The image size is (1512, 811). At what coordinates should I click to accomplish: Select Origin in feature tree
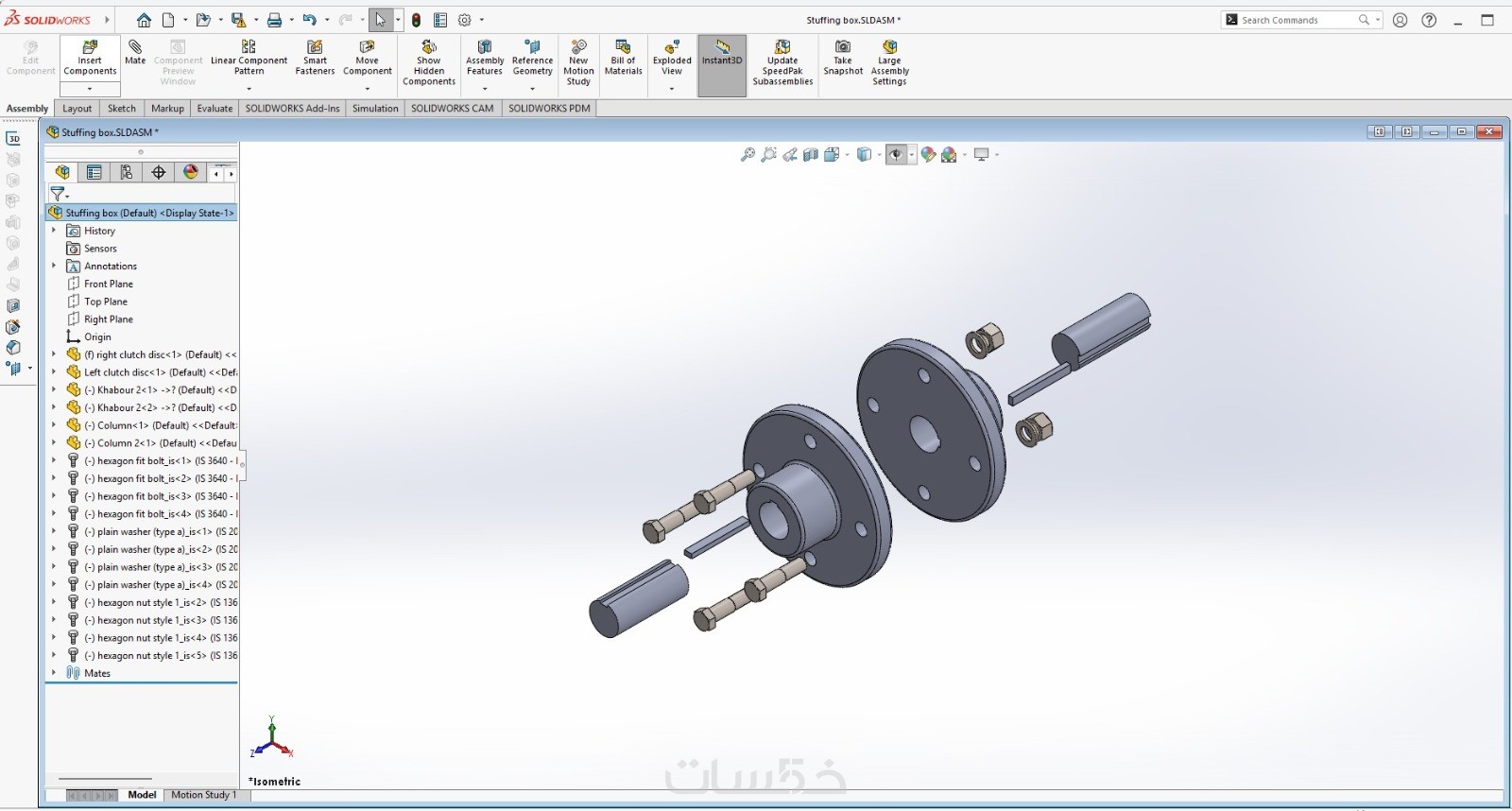pyautogui.click(x=97, y=336)
